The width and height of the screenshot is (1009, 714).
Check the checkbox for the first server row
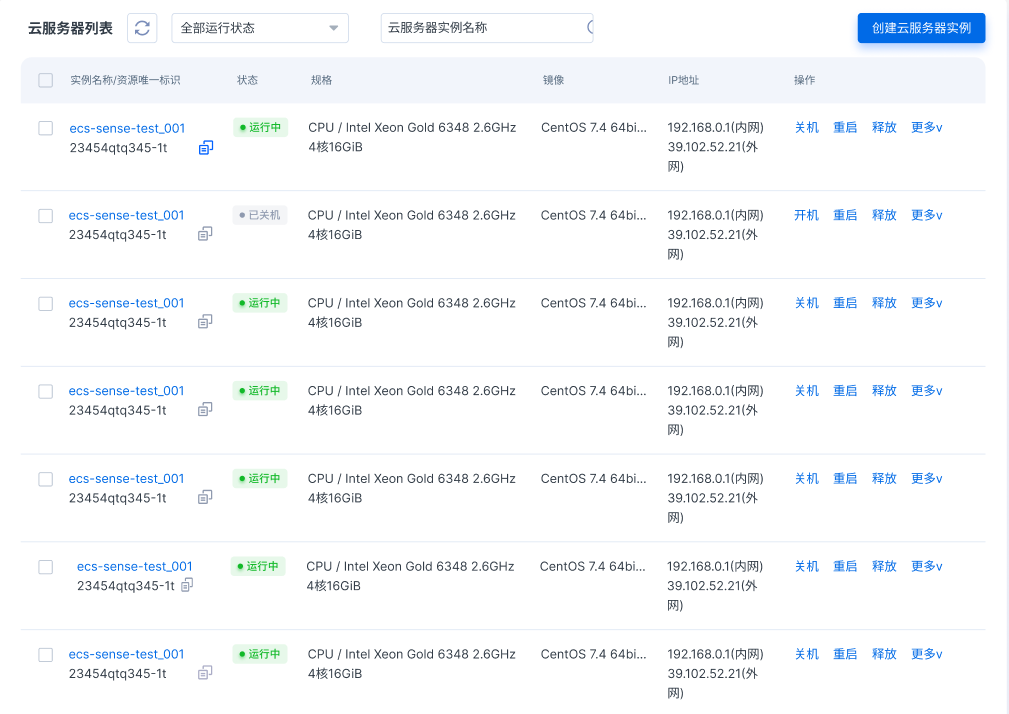(46, 128)
